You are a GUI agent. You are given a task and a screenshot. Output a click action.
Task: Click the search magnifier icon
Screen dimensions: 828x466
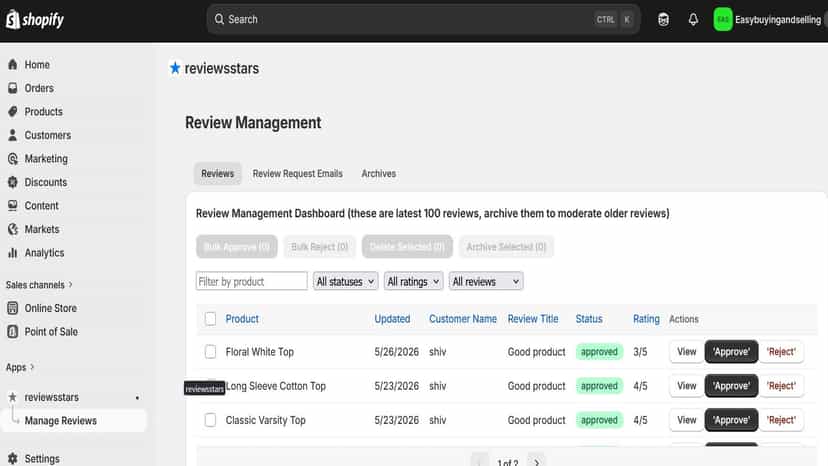[x=219, y=20]
